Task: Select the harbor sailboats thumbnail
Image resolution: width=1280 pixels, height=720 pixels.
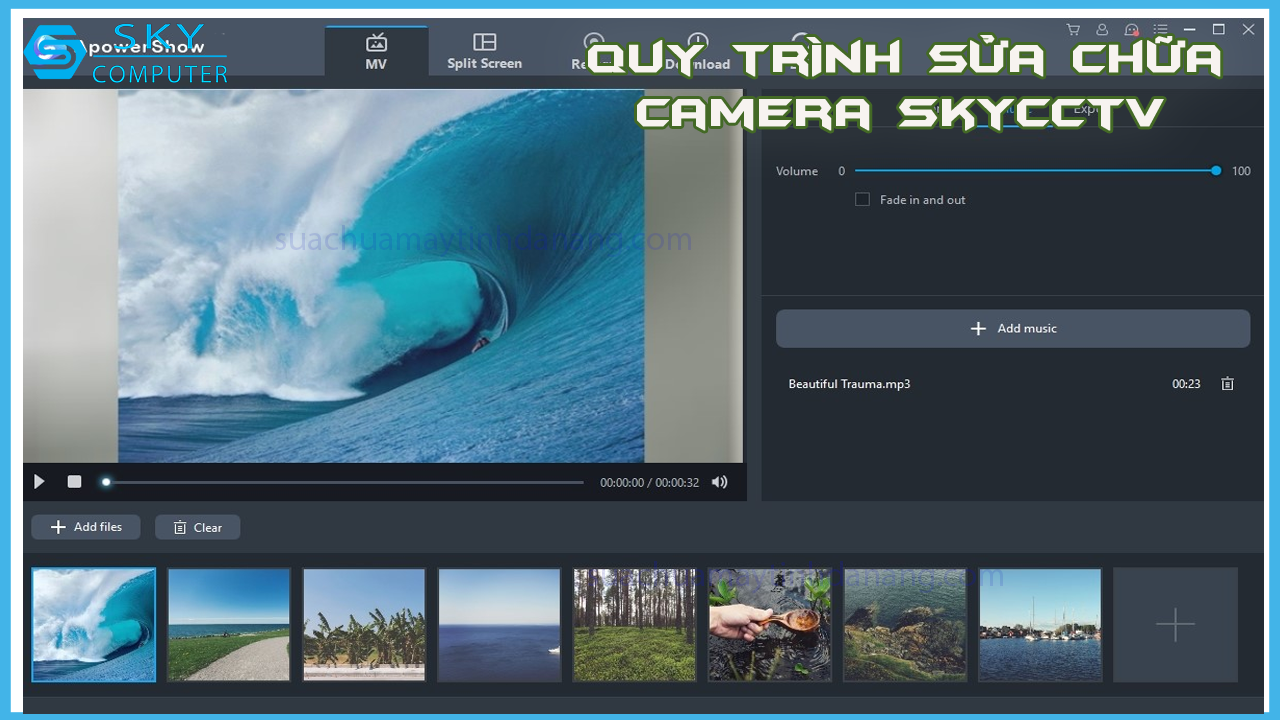Action: 1040,625
